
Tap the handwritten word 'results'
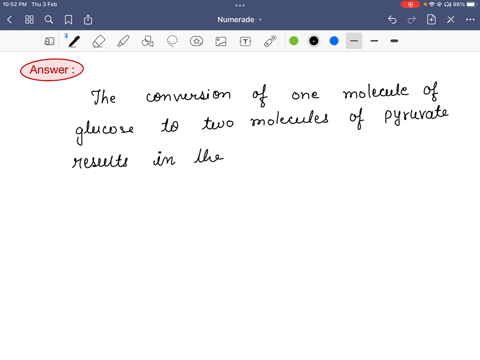(x=100, y=161)
